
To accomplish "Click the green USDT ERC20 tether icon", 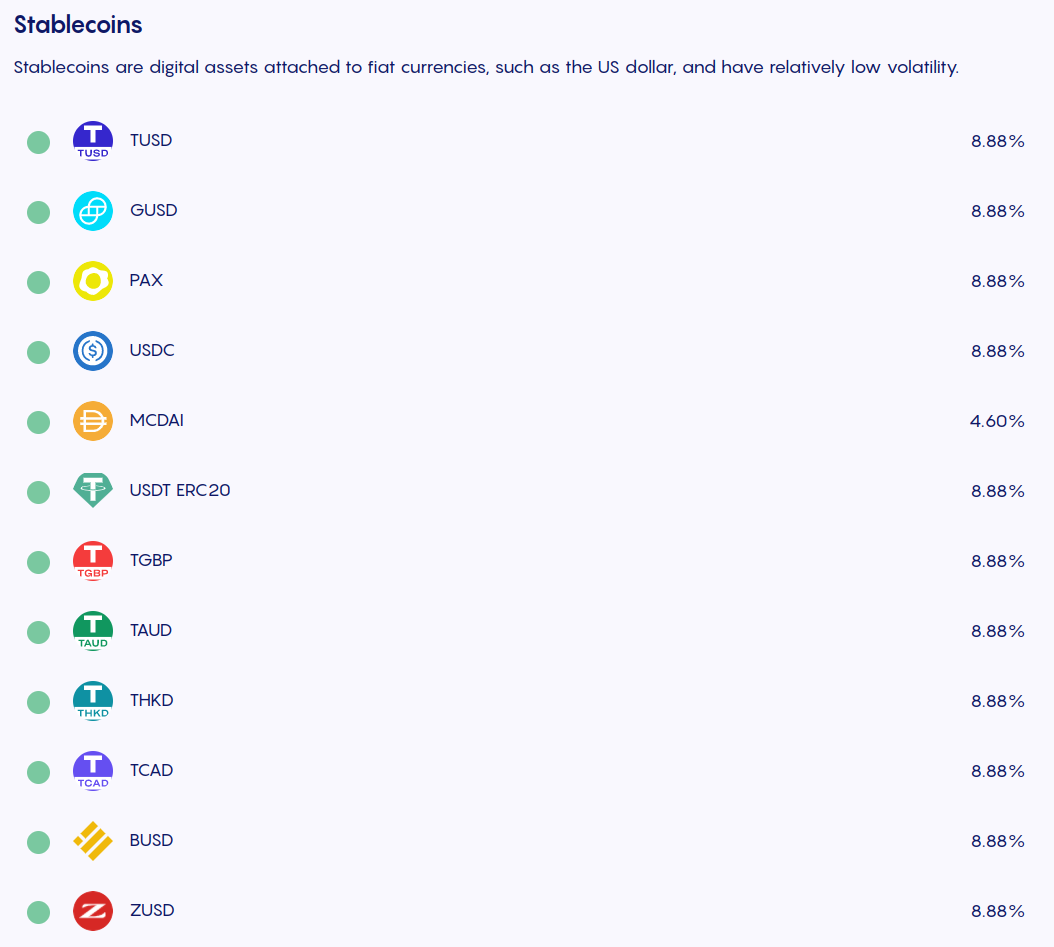I will click(x=93, y=491).
